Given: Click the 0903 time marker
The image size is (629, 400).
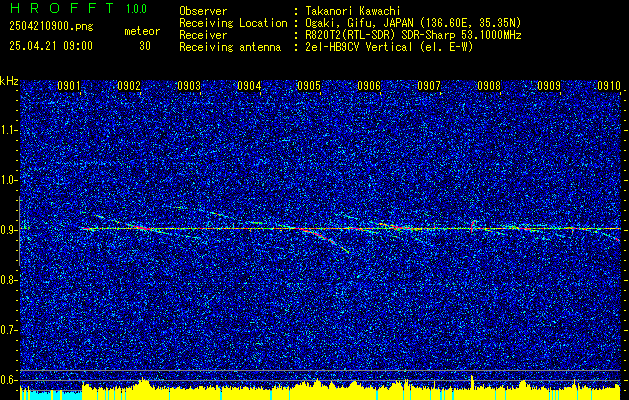Looking at the screenshot, I should (x=189, y=85).
